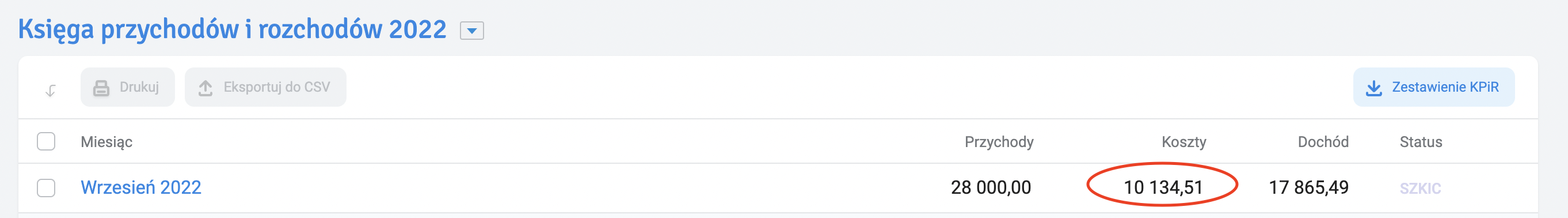Click the Przychody column header
This screenshot has height=218, width=1568.
999,142
